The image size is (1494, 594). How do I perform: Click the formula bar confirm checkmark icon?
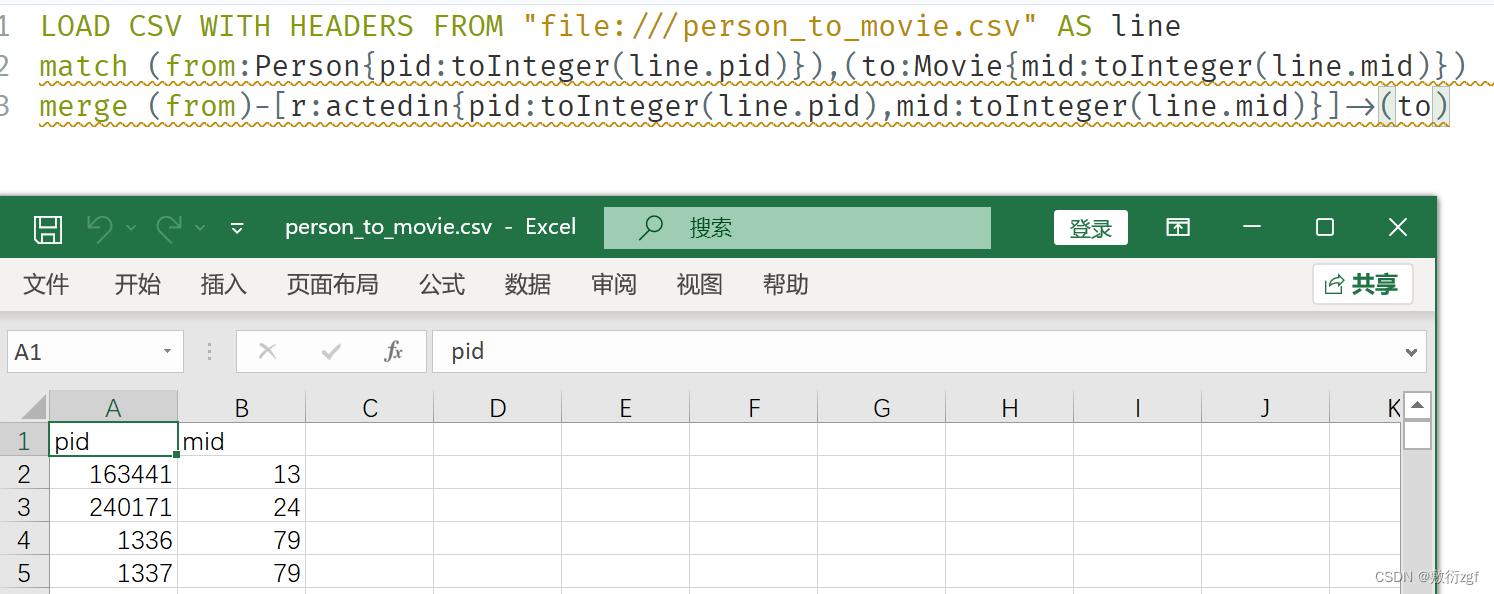331,351
